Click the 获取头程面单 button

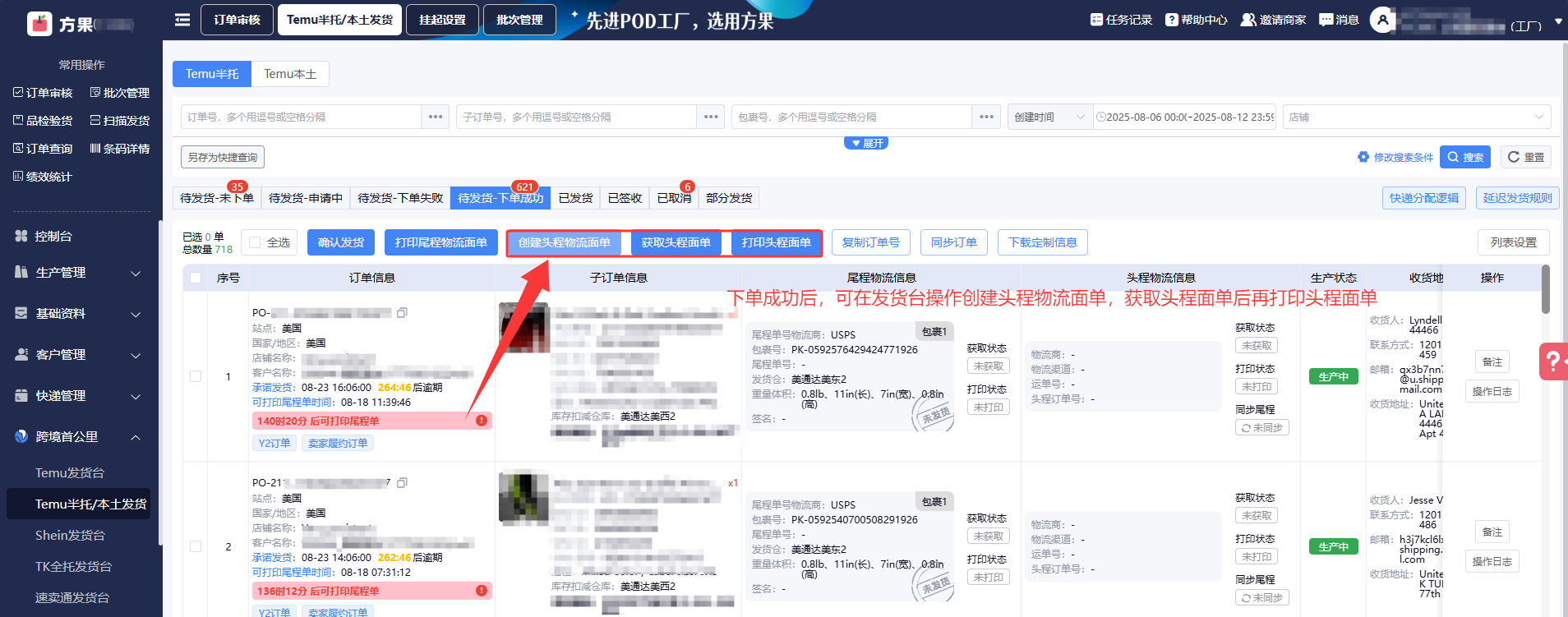coord(676,242)
